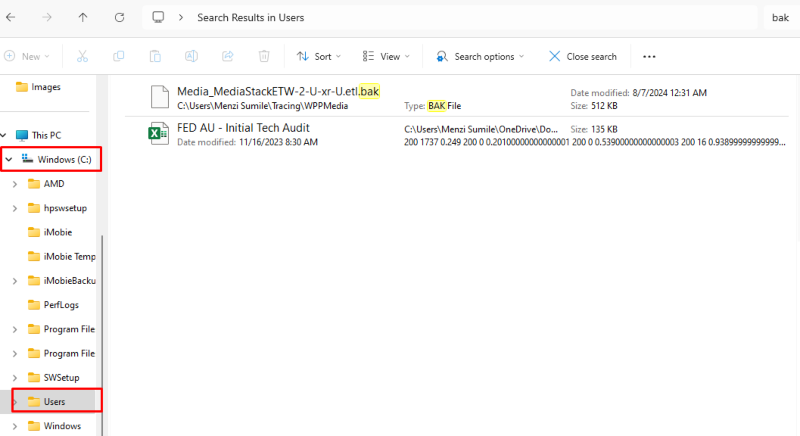Click the Copy icon in toolbar
The width and height of the screenshot is (800, 436).
click(x=119, y=57)
